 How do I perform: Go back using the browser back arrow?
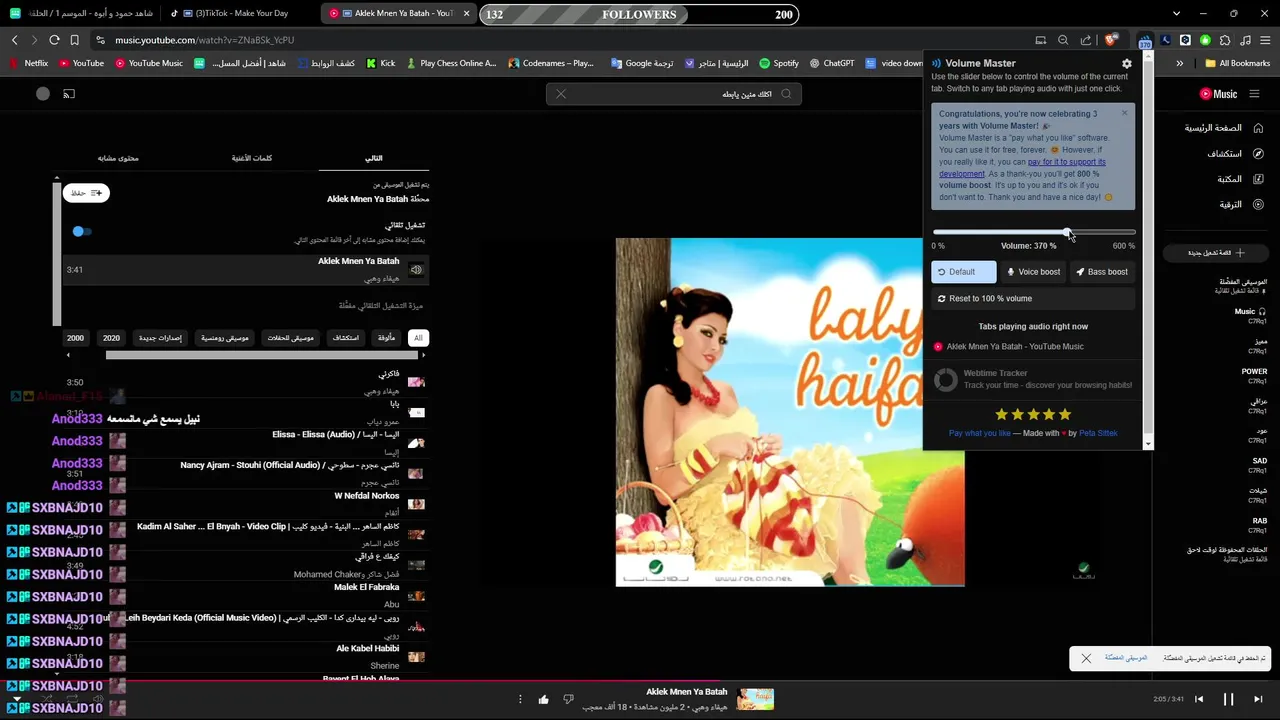tap(14, 40)
